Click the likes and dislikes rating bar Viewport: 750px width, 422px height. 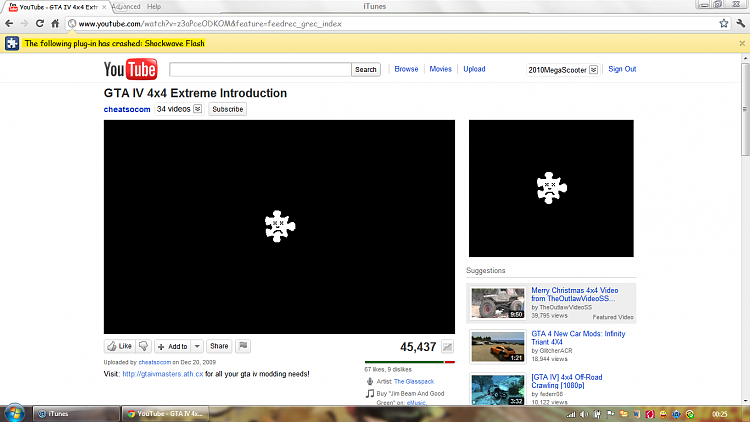(409, 362)
